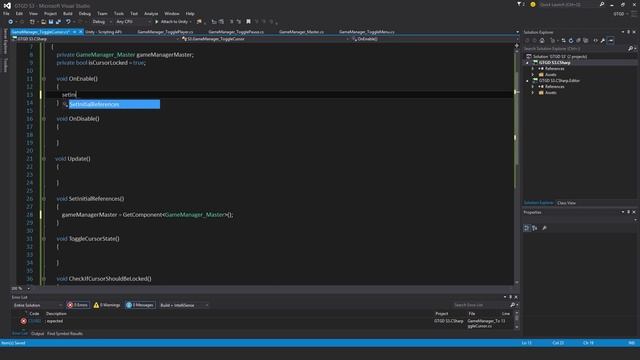Image resolution: width=640 pixels, height=360 pixels.
Task: Click Properties panel Alphabetical sort icon
Action: (x=535, y=228)
